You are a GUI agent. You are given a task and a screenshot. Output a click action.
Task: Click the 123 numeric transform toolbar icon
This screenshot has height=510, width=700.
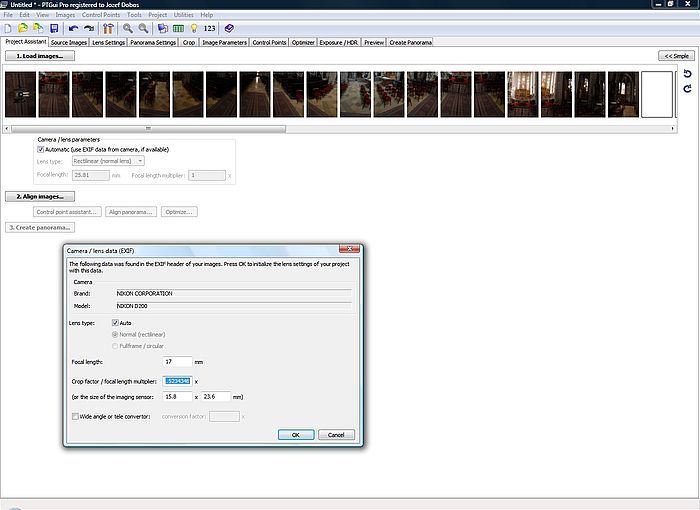click(210, 29)
